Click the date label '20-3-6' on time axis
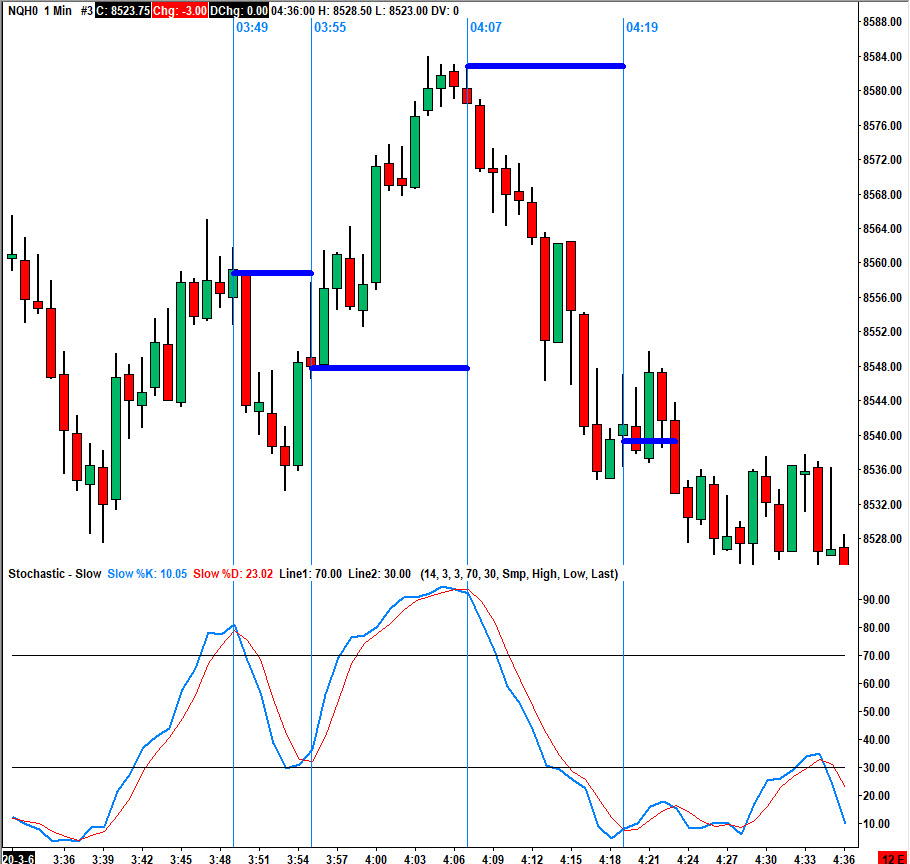 (x=18, y=858)
